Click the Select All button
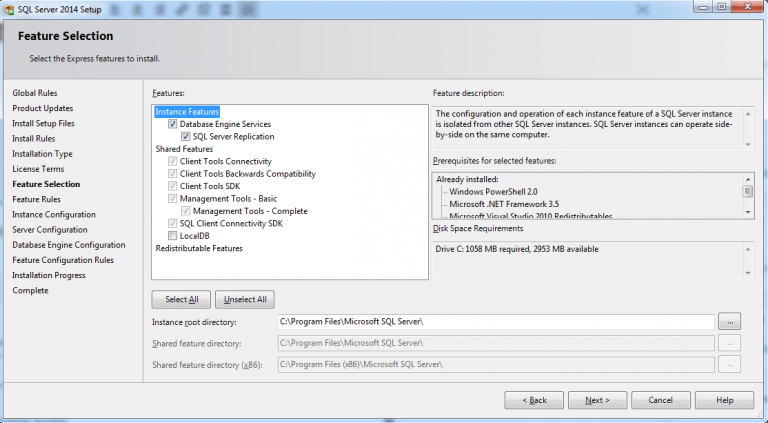Viewport: 768px width, 423px height. 181,299
